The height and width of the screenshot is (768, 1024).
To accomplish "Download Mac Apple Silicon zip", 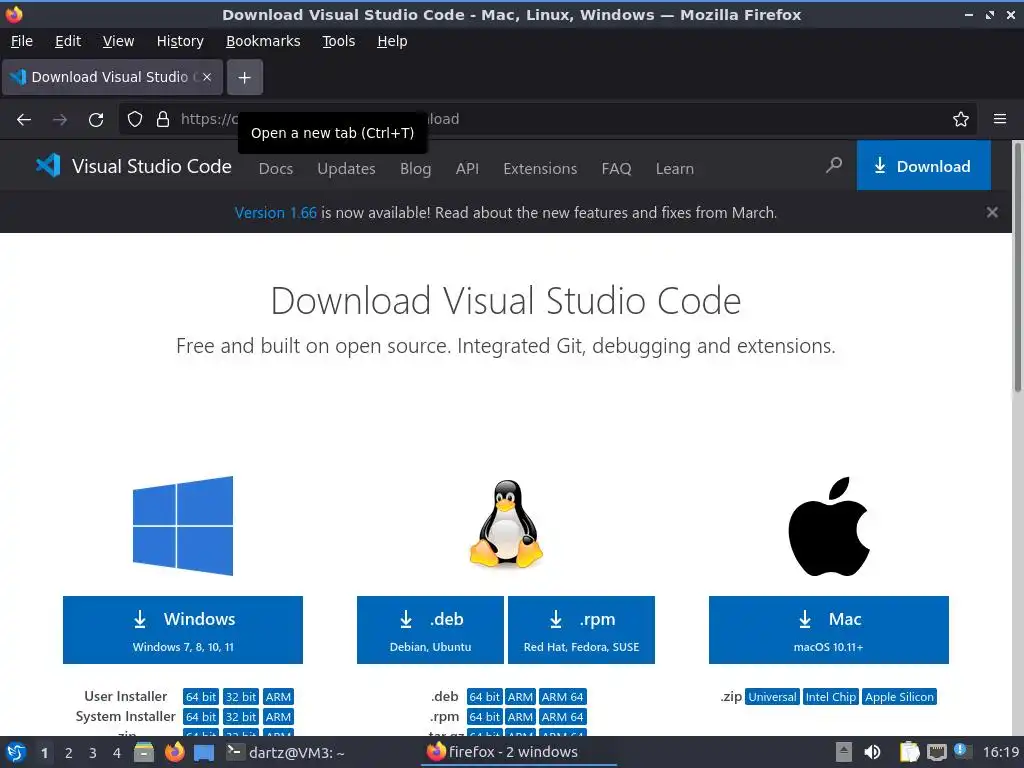I will pos(899,697).
